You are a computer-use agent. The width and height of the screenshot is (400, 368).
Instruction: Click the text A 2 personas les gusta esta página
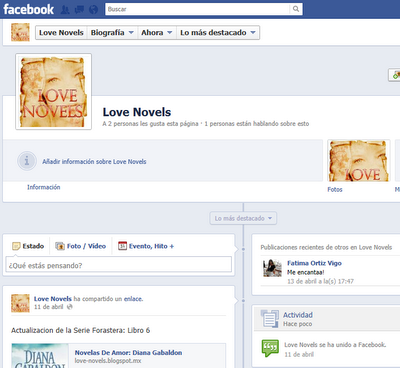pos(150,124)
